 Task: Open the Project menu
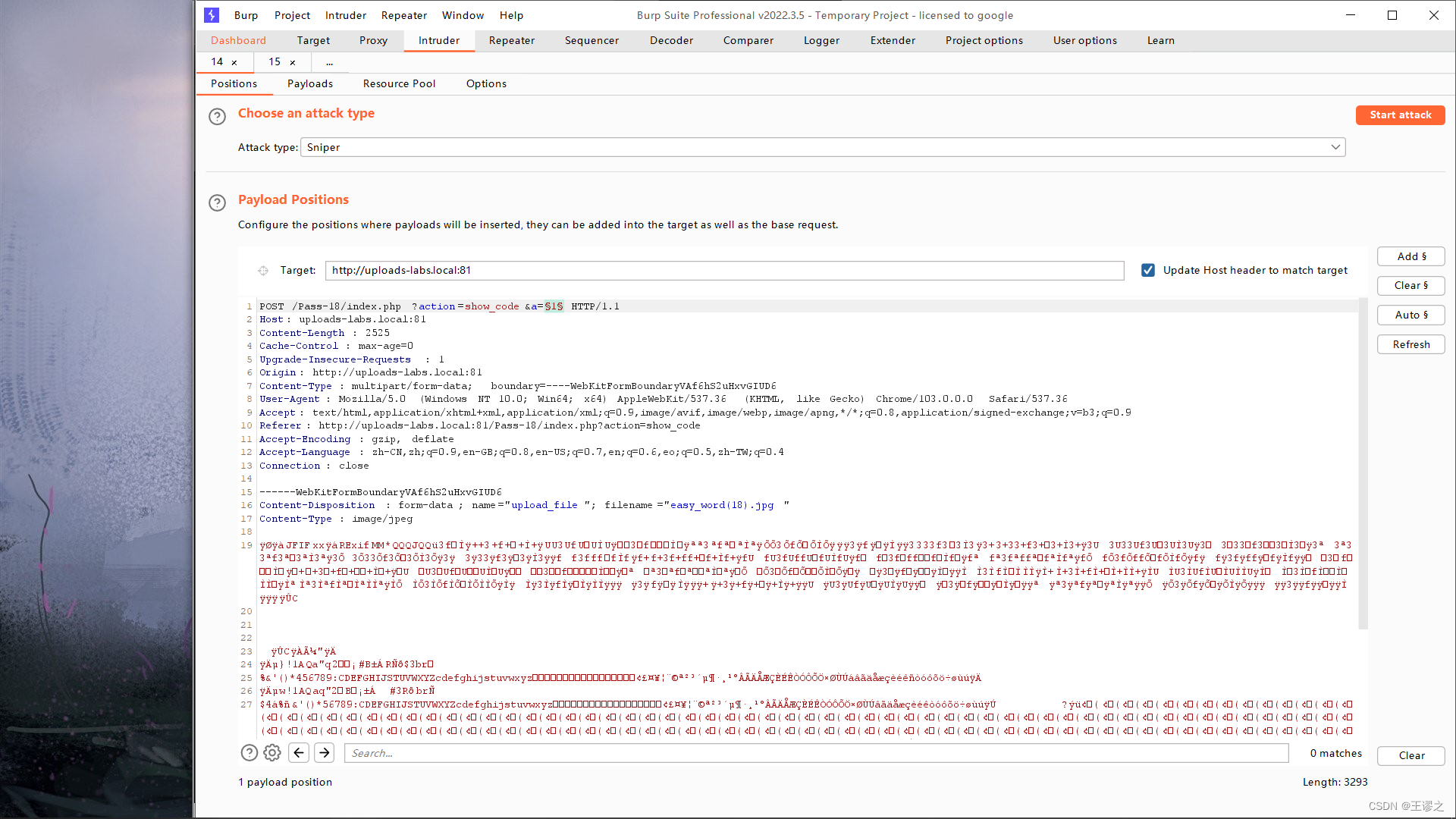pos(292,15)
